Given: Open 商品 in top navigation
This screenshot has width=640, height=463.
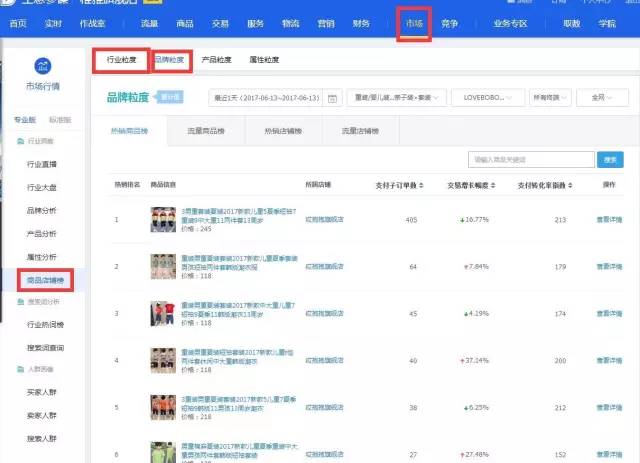Looking at the screenshot, I should pos(185,24).
